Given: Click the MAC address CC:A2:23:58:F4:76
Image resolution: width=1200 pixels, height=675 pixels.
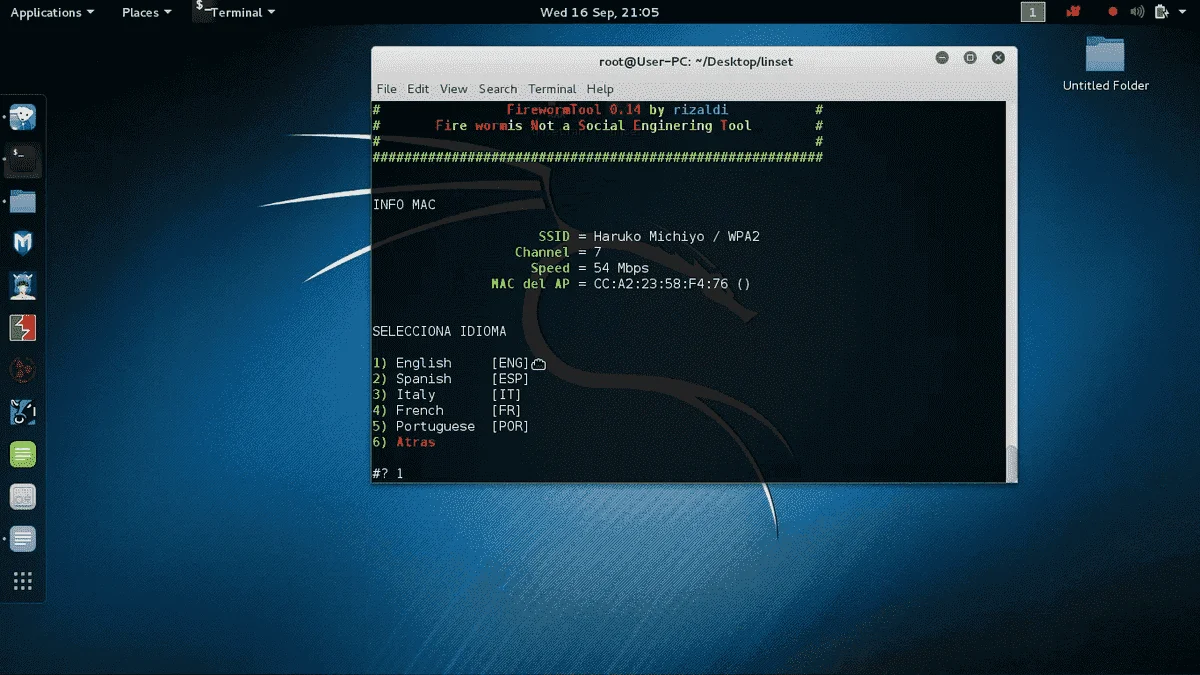Looking at the screenshot, I should point(661,285).
